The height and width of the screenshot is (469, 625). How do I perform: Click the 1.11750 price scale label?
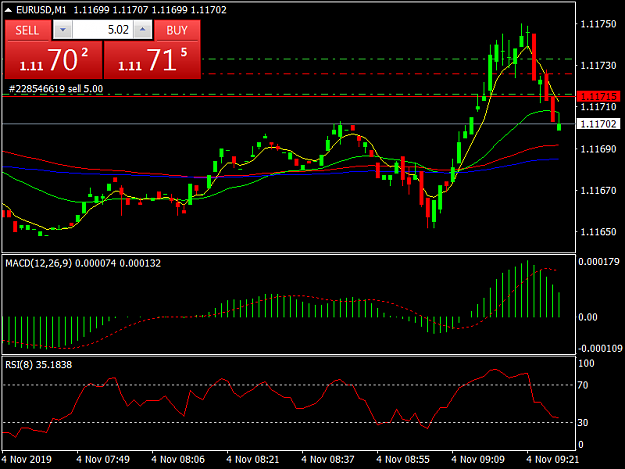click(598, 24)
